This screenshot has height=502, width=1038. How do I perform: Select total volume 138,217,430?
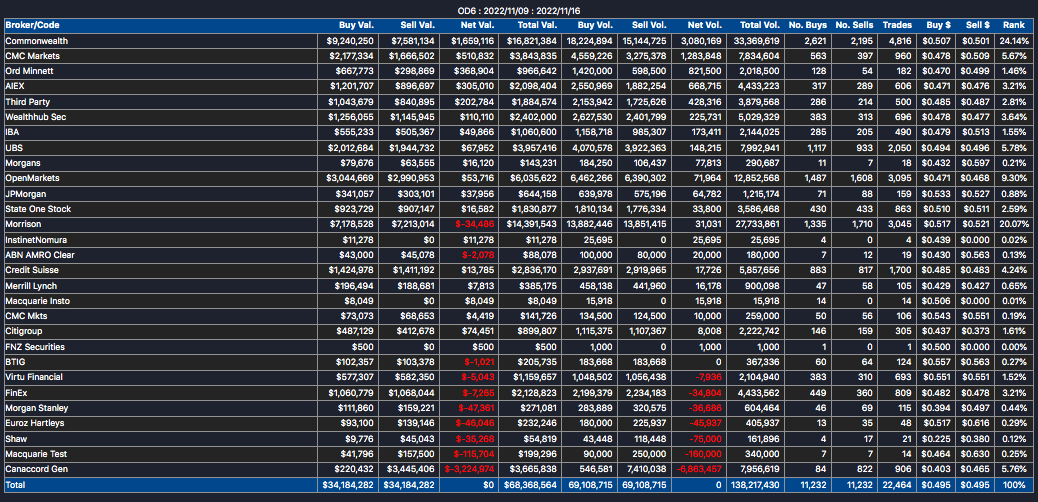pyautogui.click(x=757, y=485)
